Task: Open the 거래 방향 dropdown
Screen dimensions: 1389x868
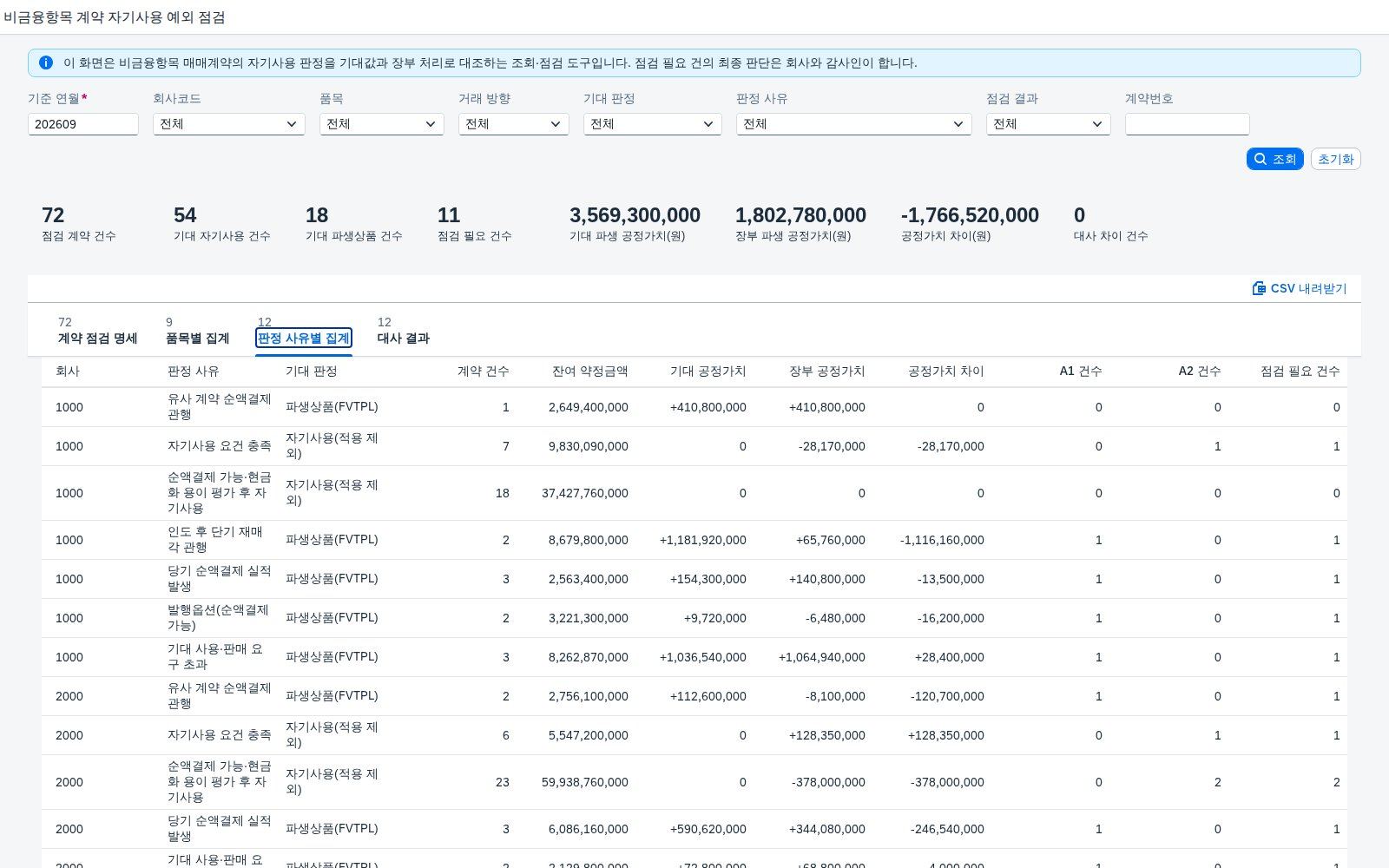Action: [x=514, y=124]
